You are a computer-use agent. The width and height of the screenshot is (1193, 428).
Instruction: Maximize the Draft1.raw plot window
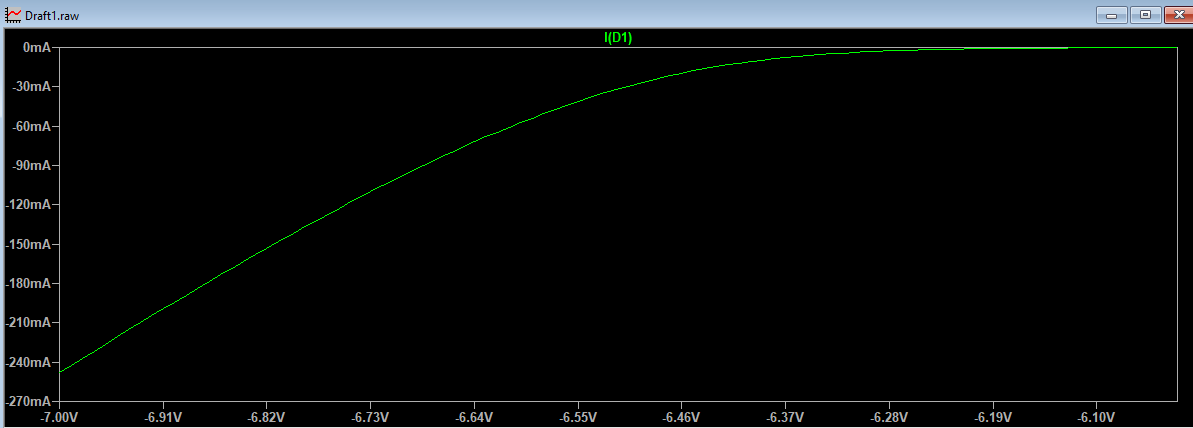[x=1145, y=14]
